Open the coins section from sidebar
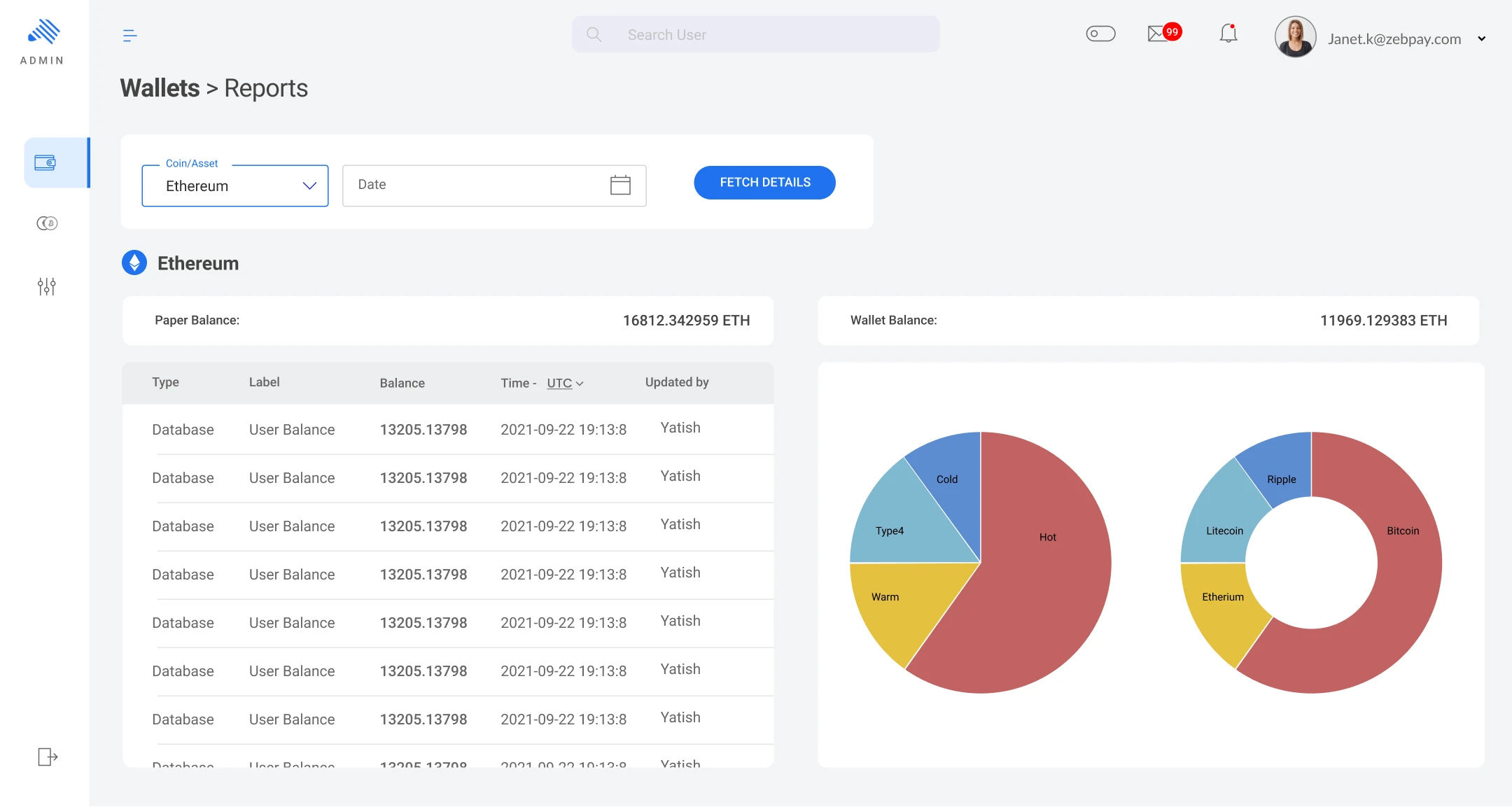 (x=46, y=223)
